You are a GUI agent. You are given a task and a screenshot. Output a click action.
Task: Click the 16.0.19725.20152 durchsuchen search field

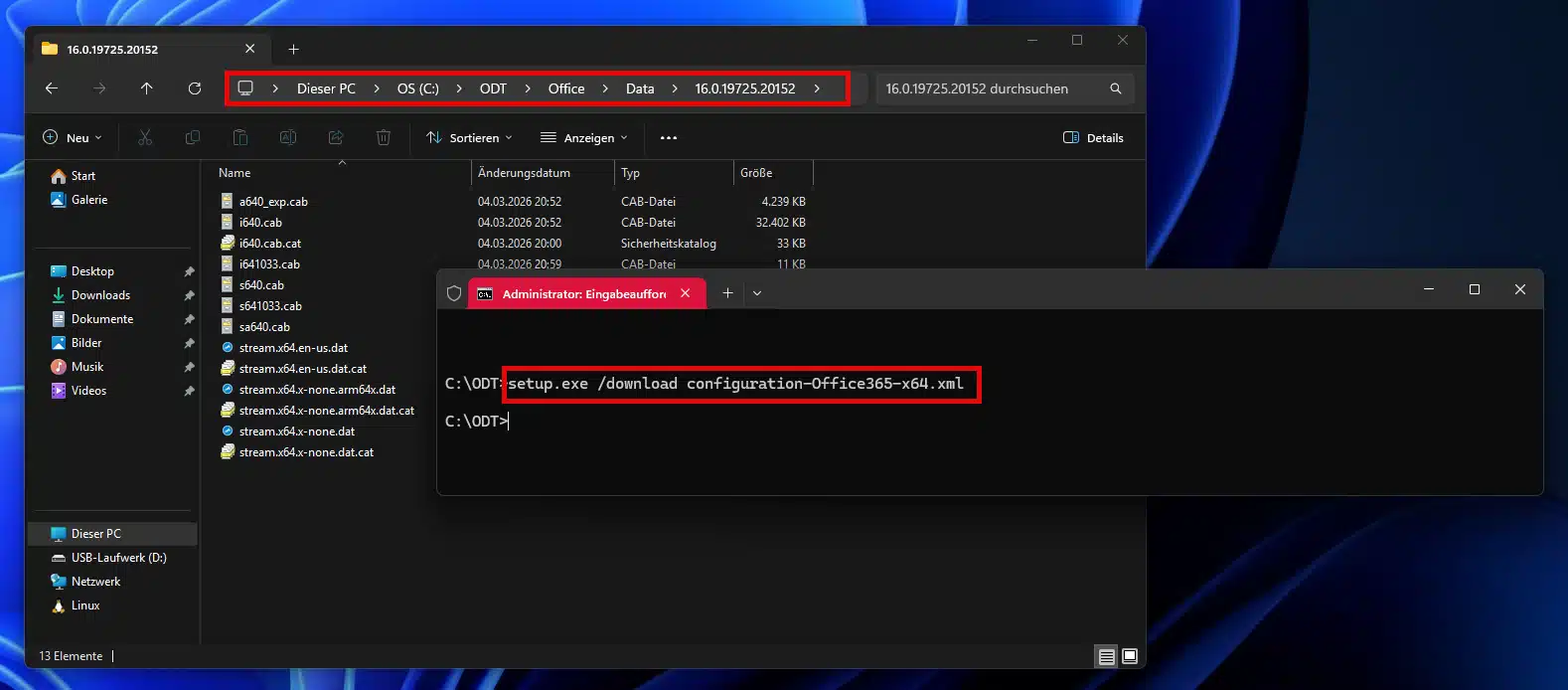[x=989, y=88]
